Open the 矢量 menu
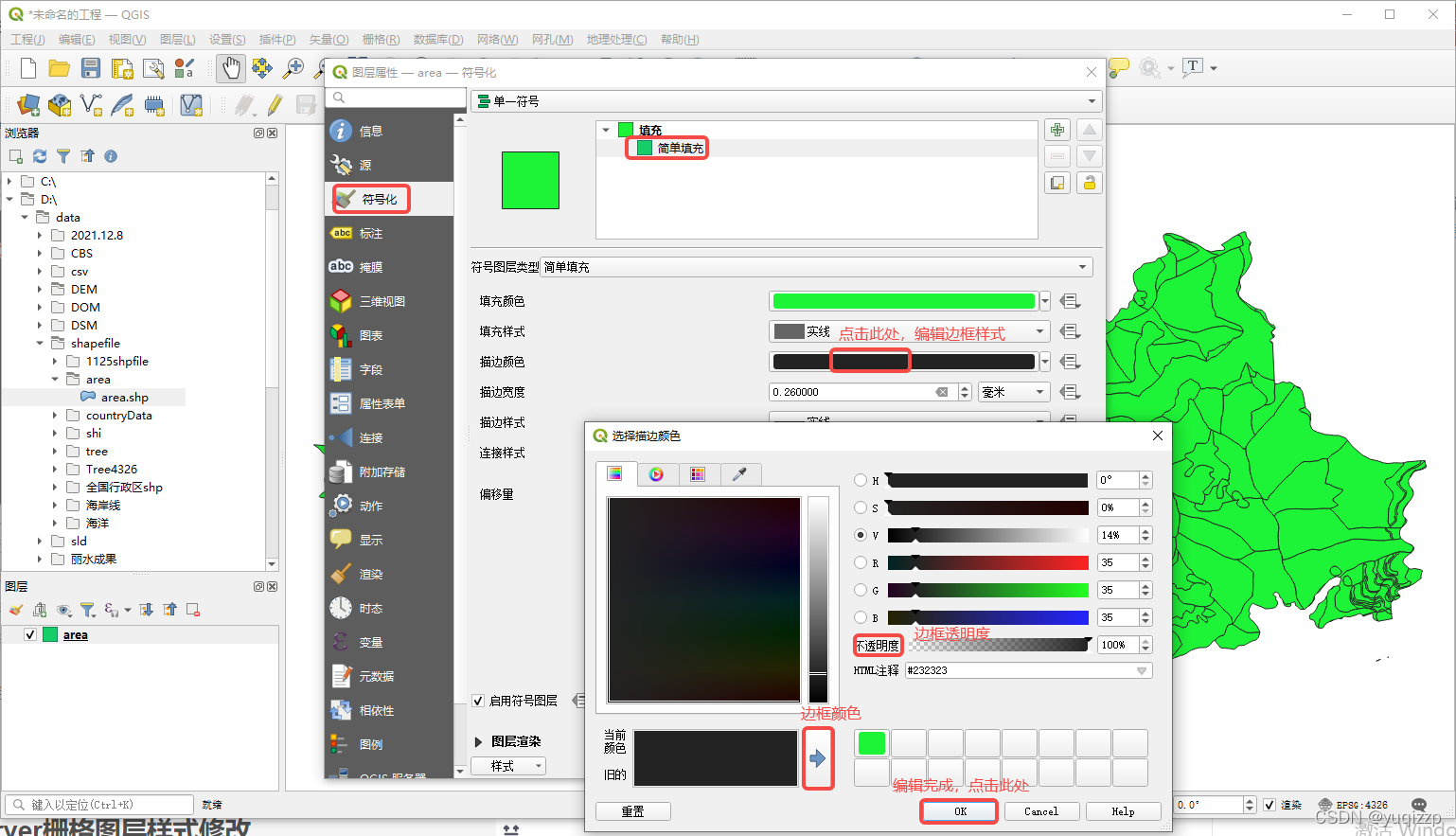 click(x=328, y=40)
